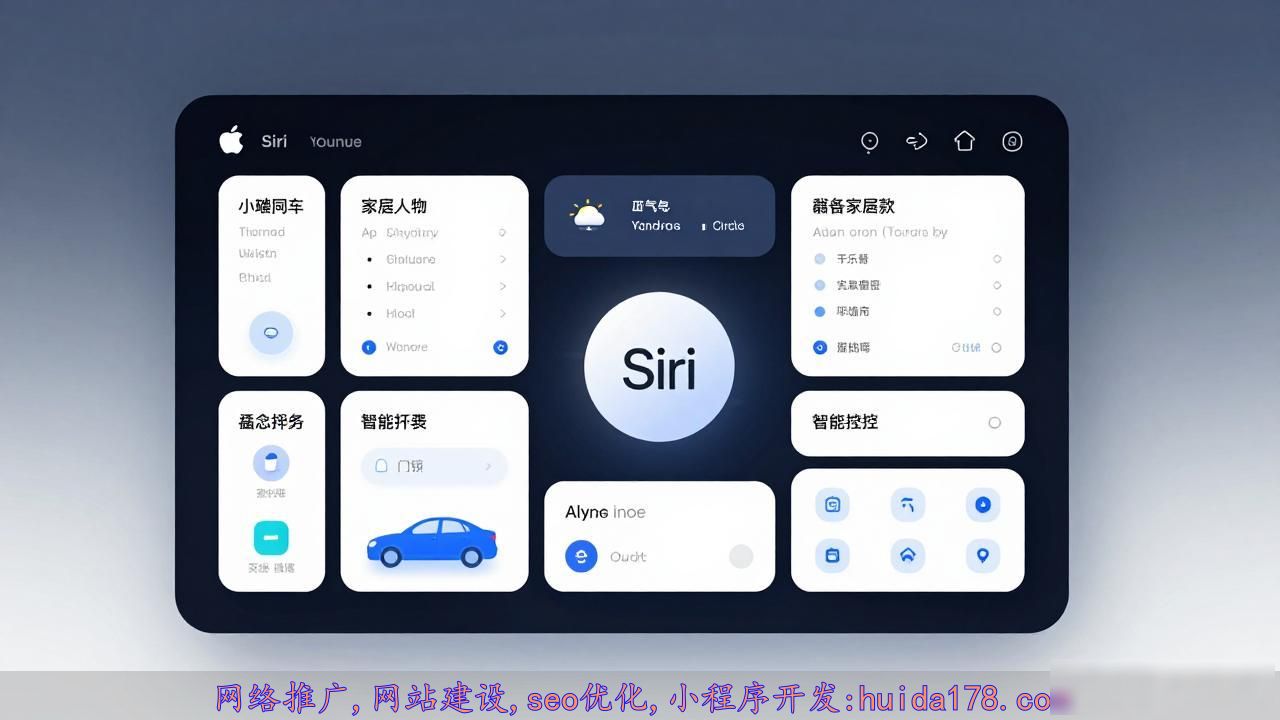Tap the central Siri orb

[659, 367]
